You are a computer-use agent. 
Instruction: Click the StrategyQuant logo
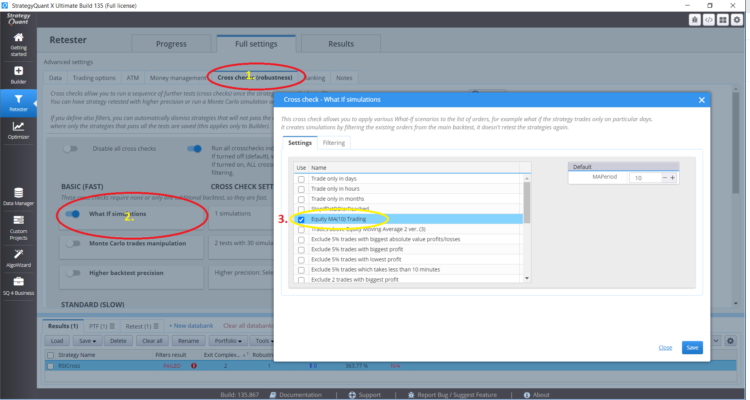(x=18, y=19)
